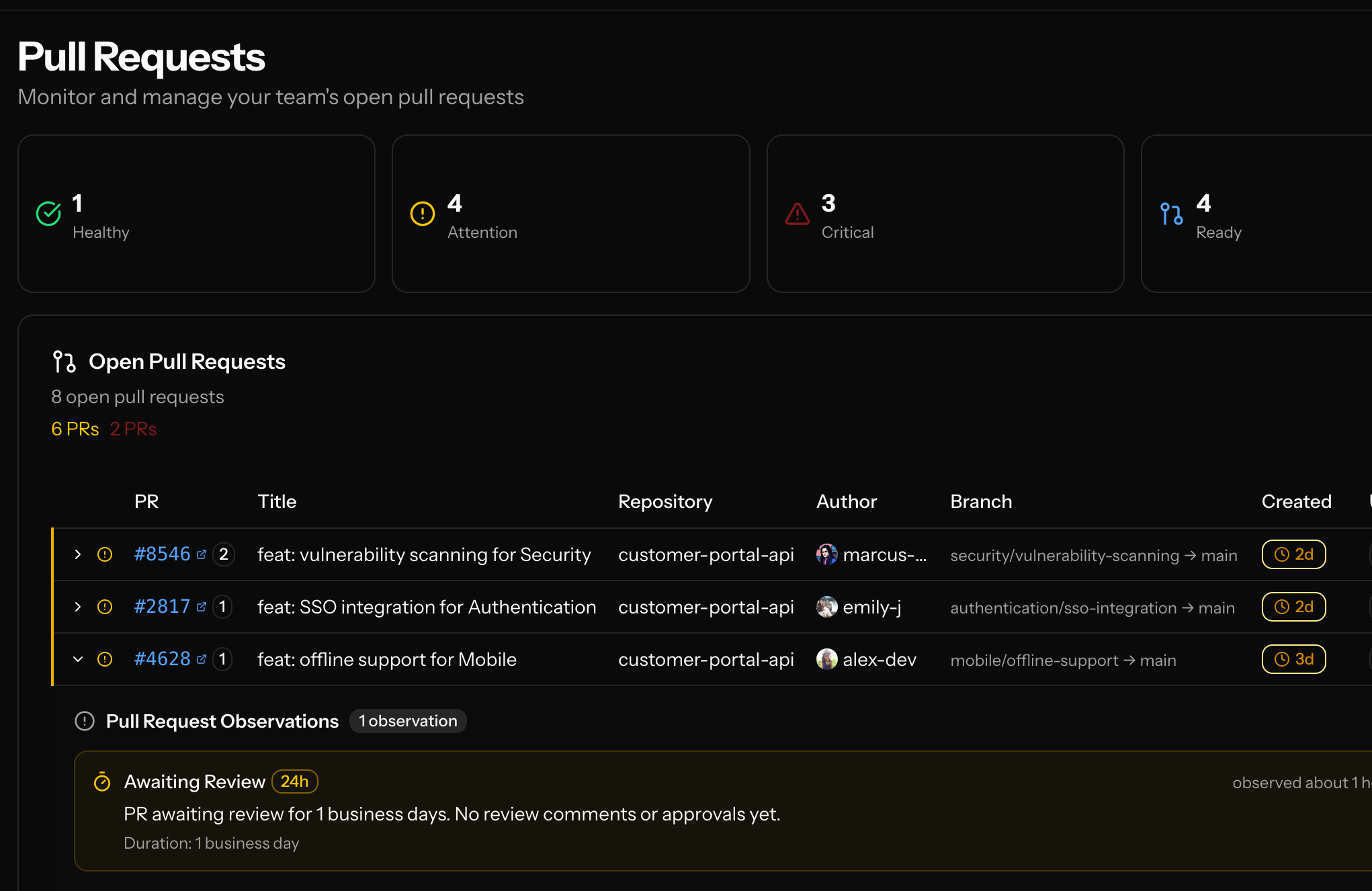Click branch 'mobile/offline-support → main'
Image resolution: width=1372 pixels, height=891 pixels.
click(x=1063, y=661)
